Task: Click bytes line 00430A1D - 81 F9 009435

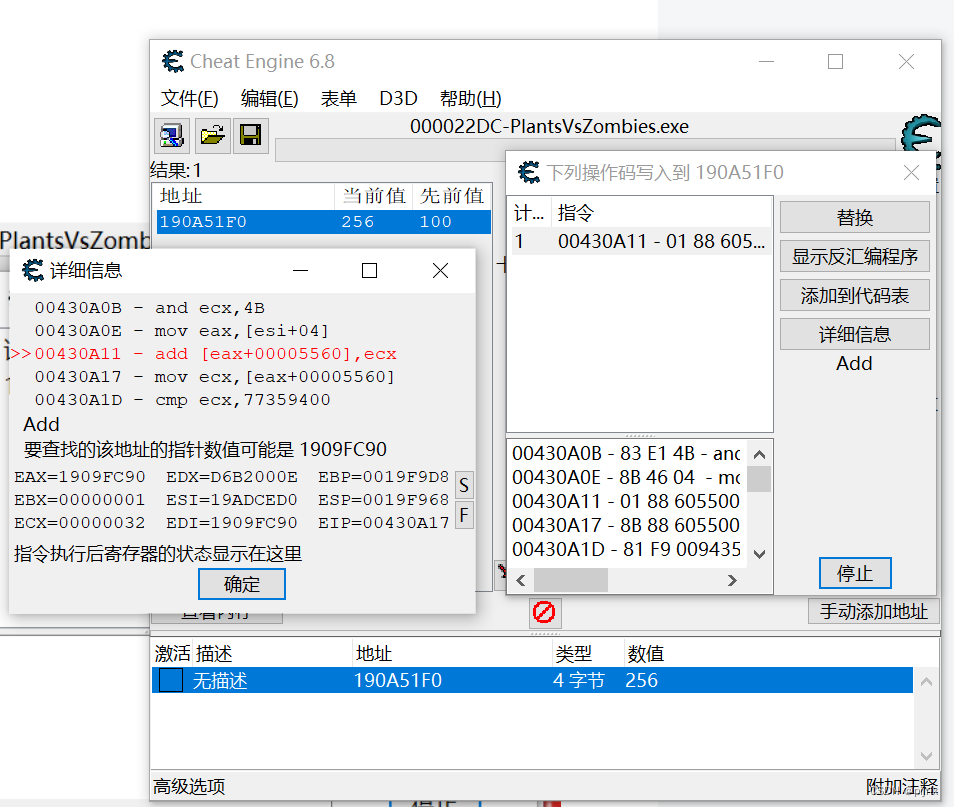Action: pos(626,549)
